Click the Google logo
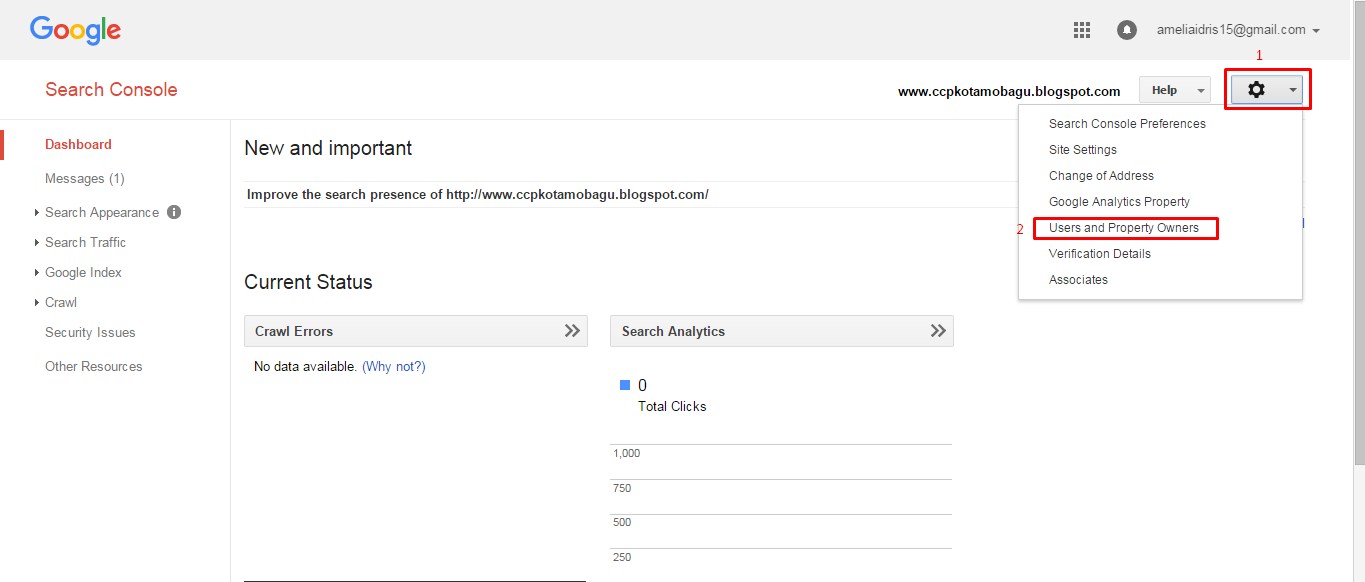Image resolution: width=1365 pixels, height=582 pixels. tap(75, 30)
